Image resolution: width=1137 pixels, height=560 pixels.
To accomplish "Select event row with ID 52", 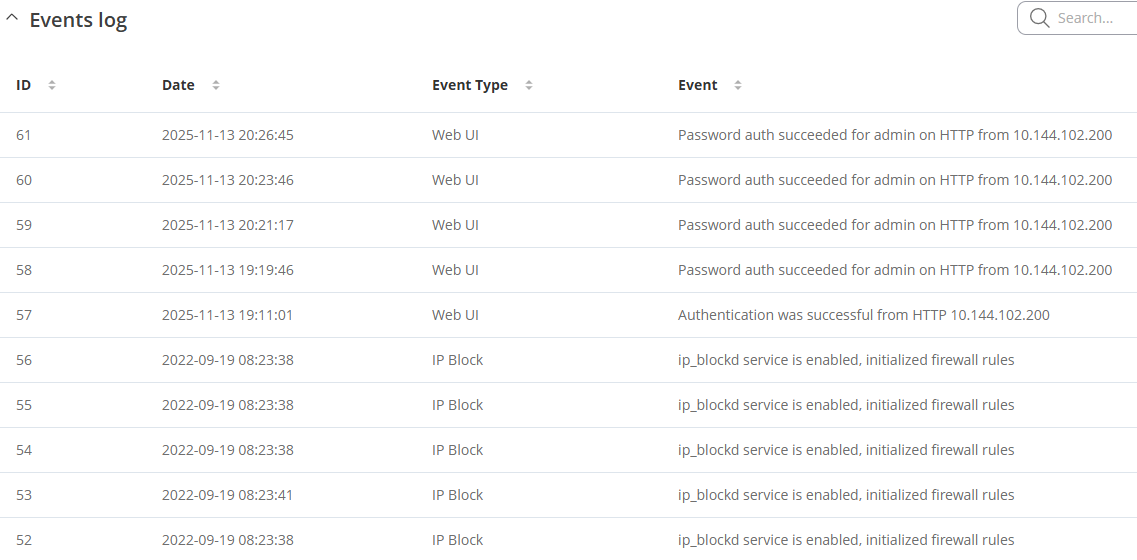I will point(24,540).
